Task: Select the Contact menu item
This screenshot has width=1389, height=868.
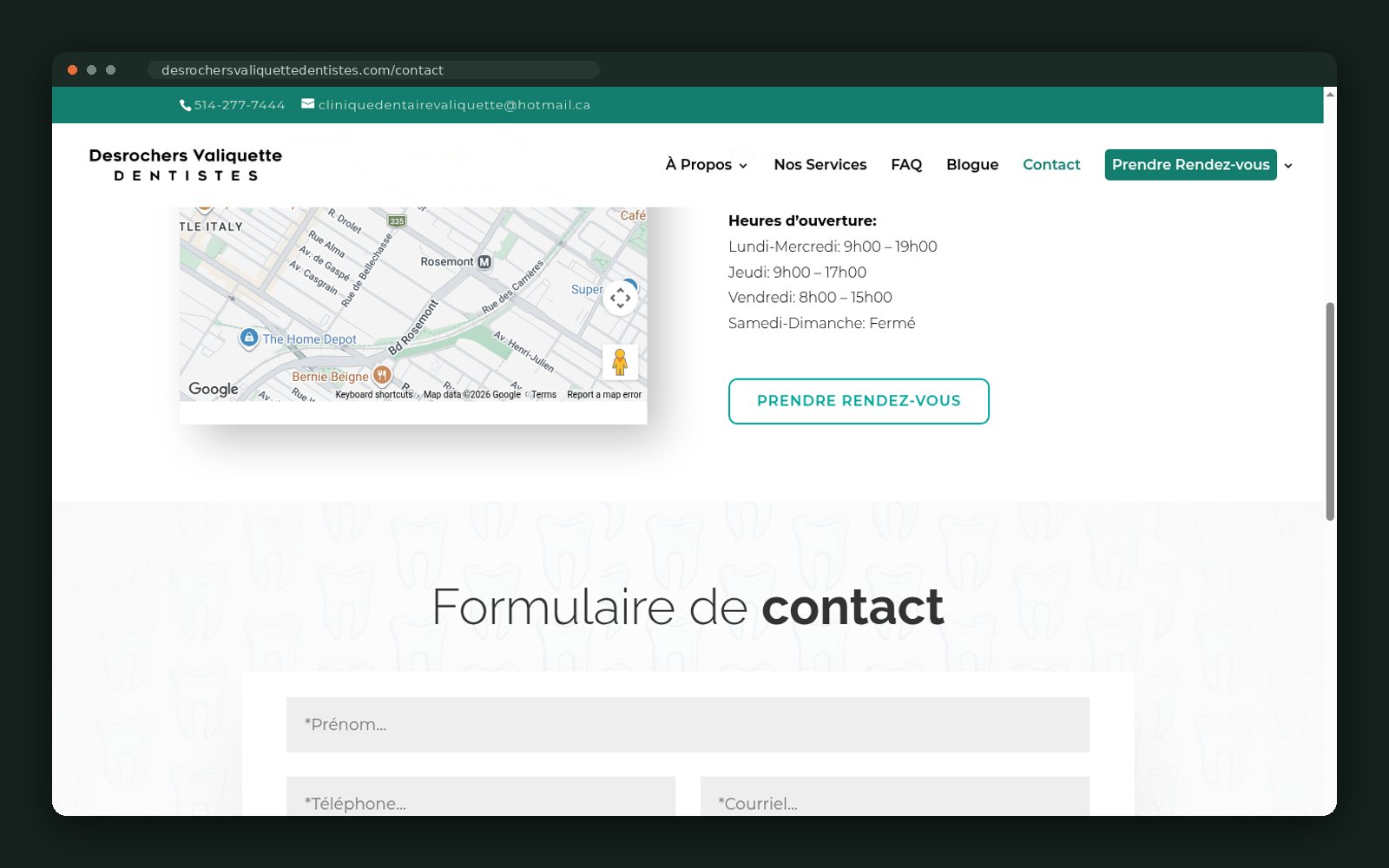Action: [x=1051, y=165]
